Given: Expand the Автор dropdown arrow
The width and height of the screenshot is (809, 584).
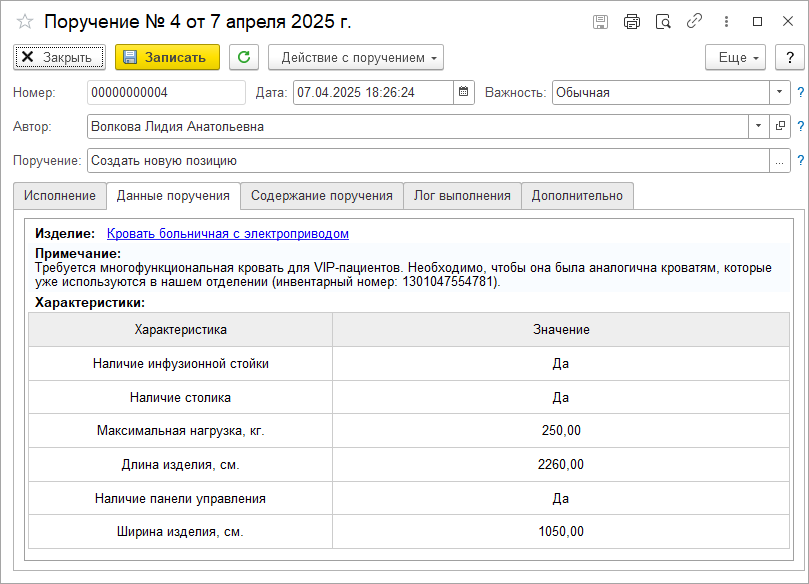Looking at the screenshot, I should tap(758, 126).
